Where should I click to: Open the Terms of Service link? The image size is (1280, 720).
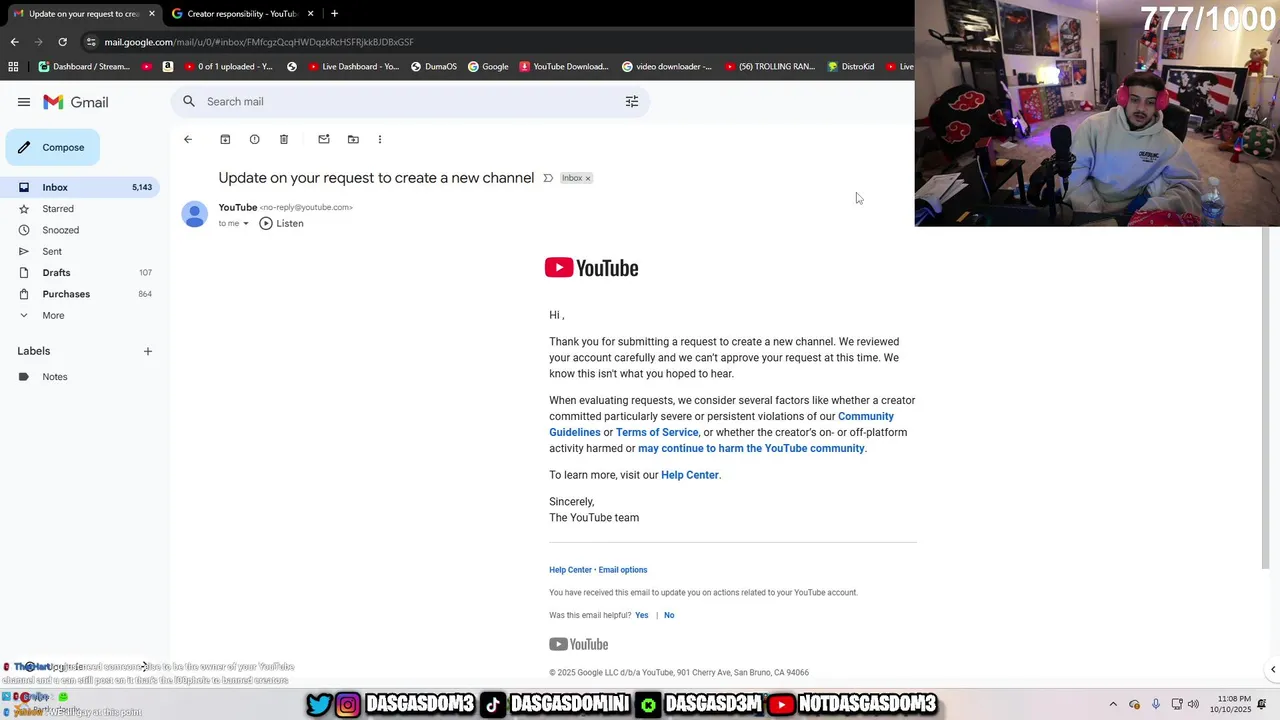(x=657, y=432)
